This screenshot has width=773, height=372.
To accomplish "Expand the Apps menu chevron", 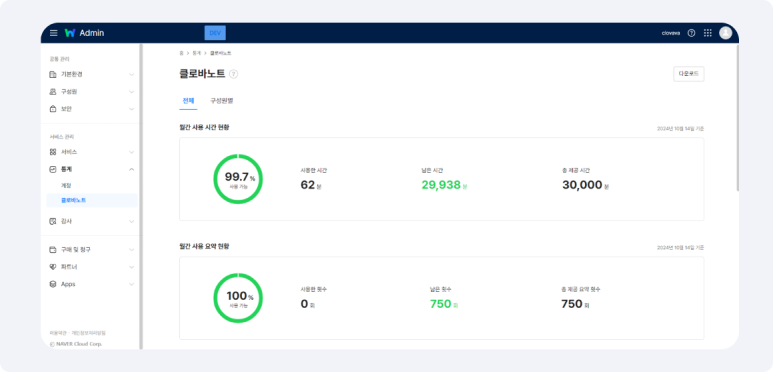I will coord(132,284).
